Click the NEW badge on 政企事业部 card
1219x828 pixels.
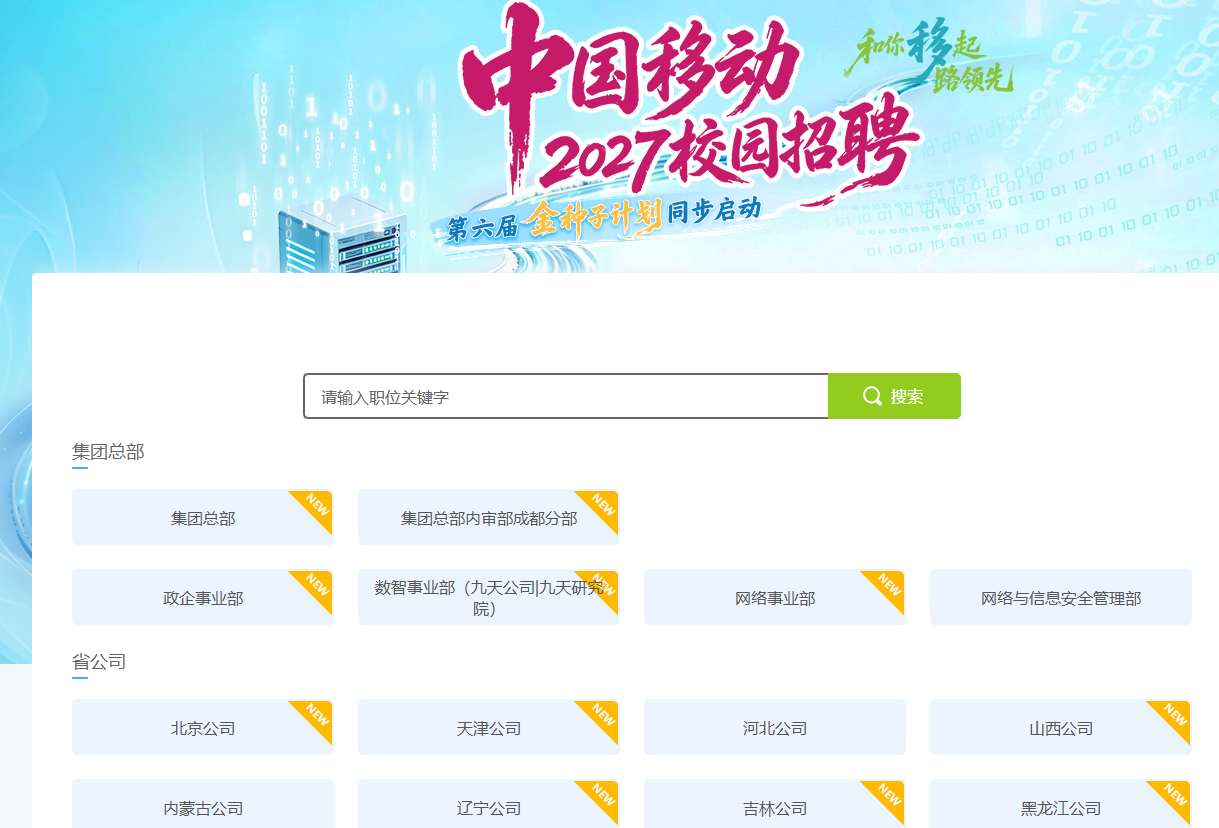(x=316, y=586)
